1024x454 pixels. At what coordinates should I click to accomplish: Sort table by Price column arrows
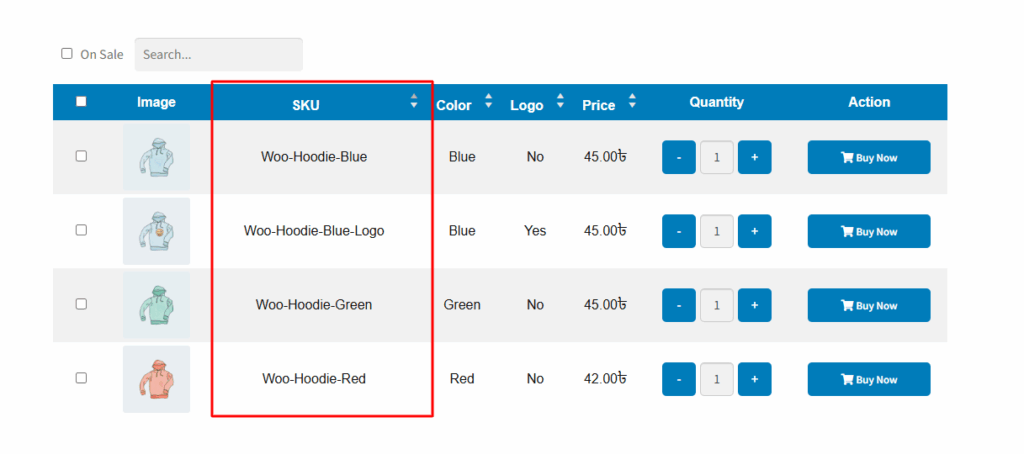(632, 101)
